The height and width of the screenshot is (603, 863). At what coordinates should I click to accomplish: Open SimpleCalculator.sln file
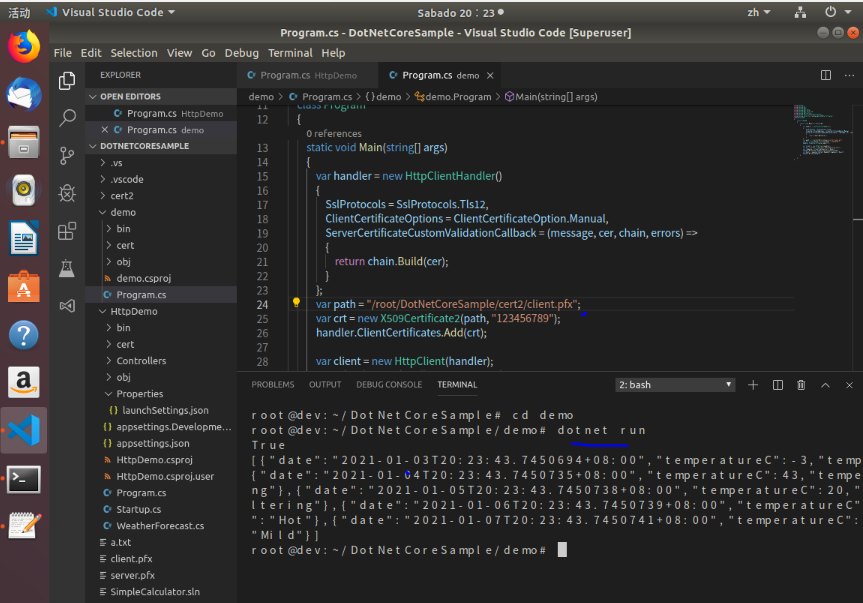pyautogui.click(x=161, y=592)
